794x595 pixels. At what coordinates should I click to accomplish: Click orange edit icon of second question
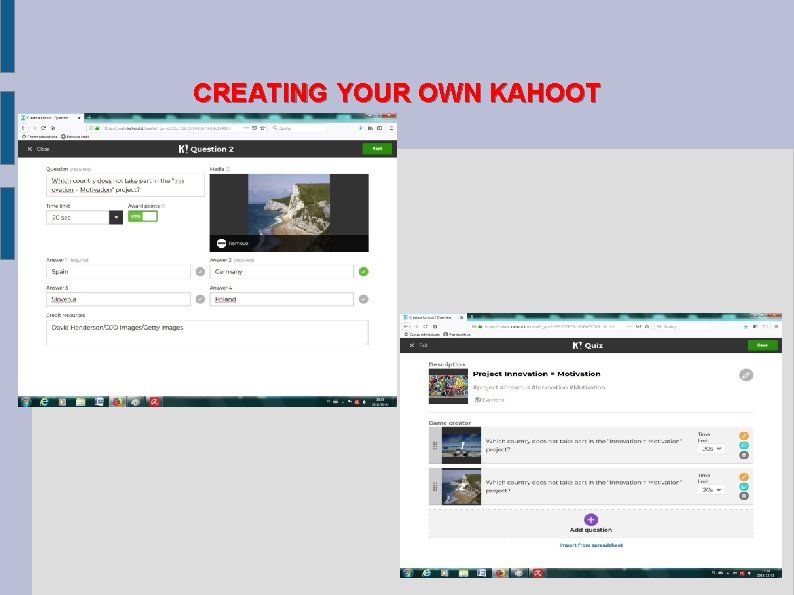pos(744,477)
